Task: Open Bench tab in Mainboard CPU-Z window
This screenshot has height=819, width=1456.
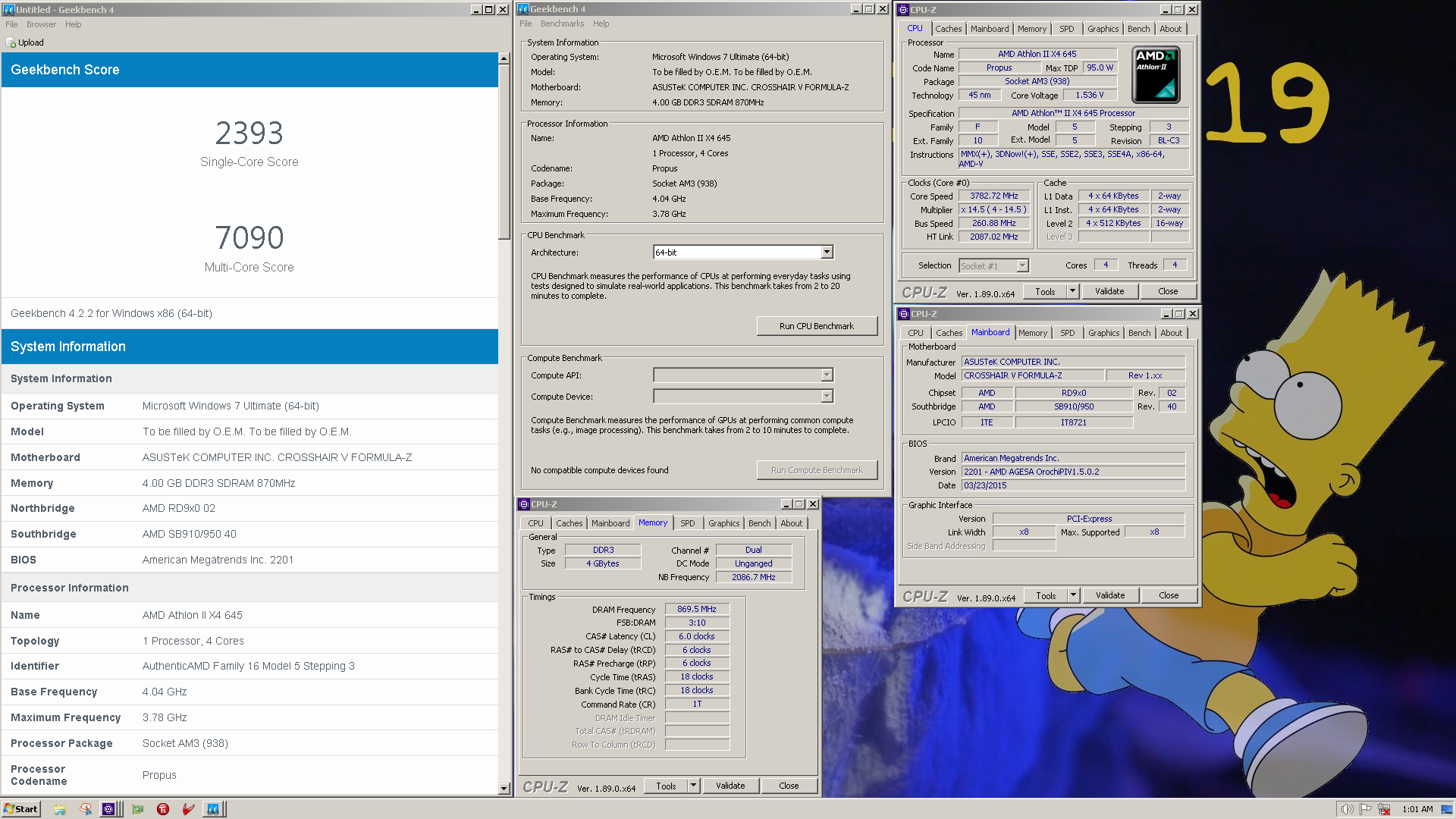Action: (1139, 333)
